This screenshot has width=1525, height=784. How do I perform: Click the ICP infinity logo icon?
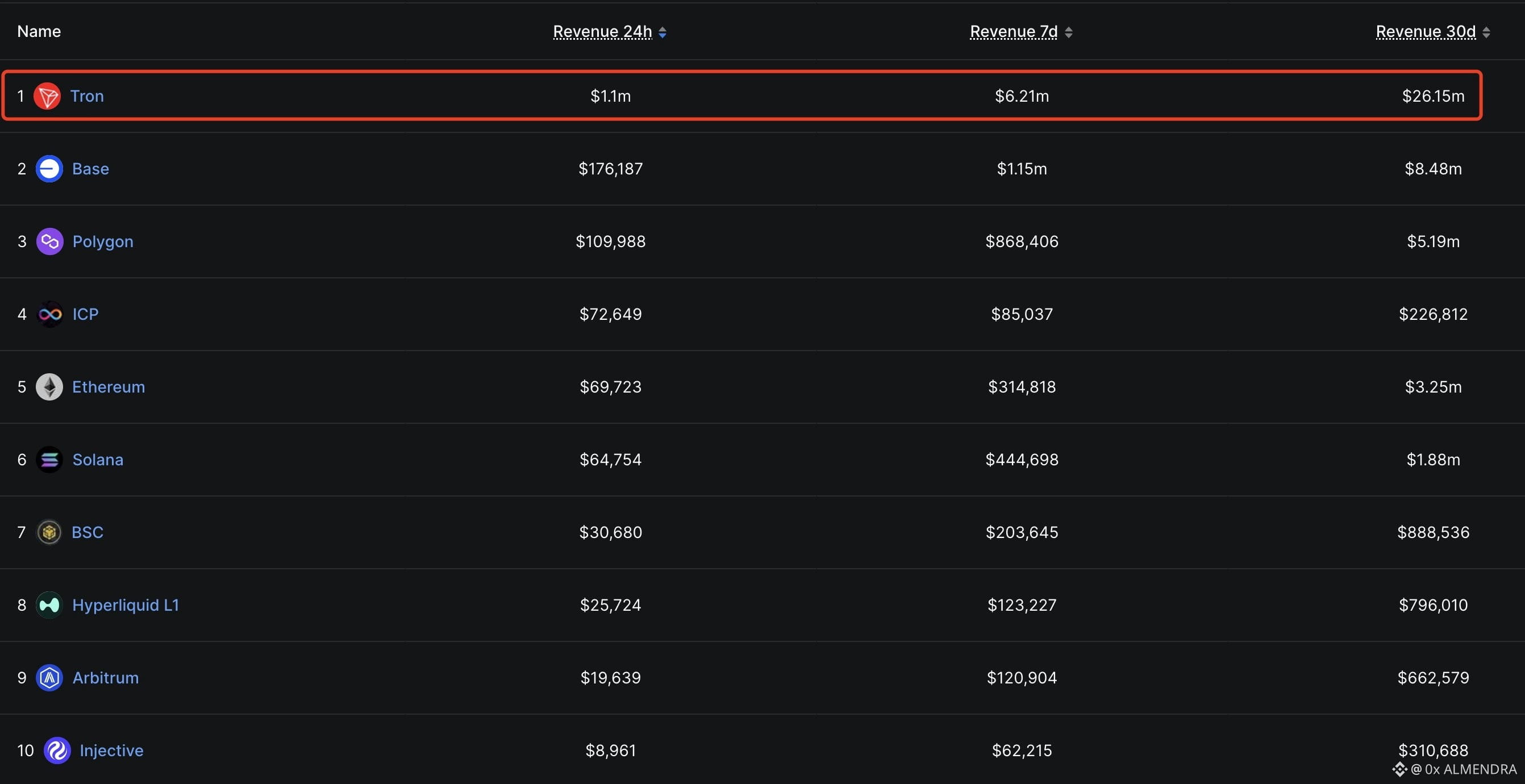click(50, 314)
